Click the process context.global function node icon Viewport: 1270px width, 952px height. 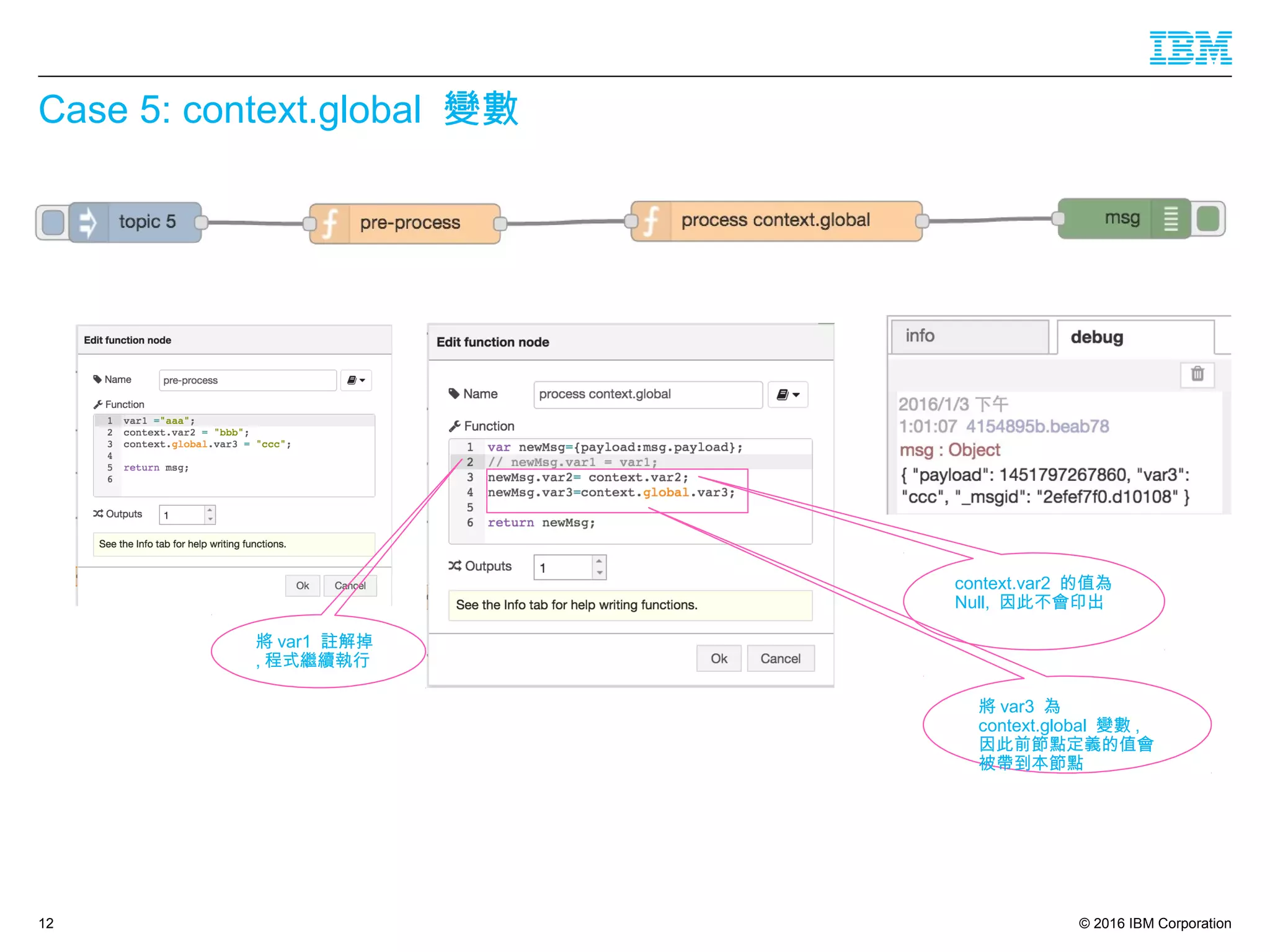coord(651,221)
